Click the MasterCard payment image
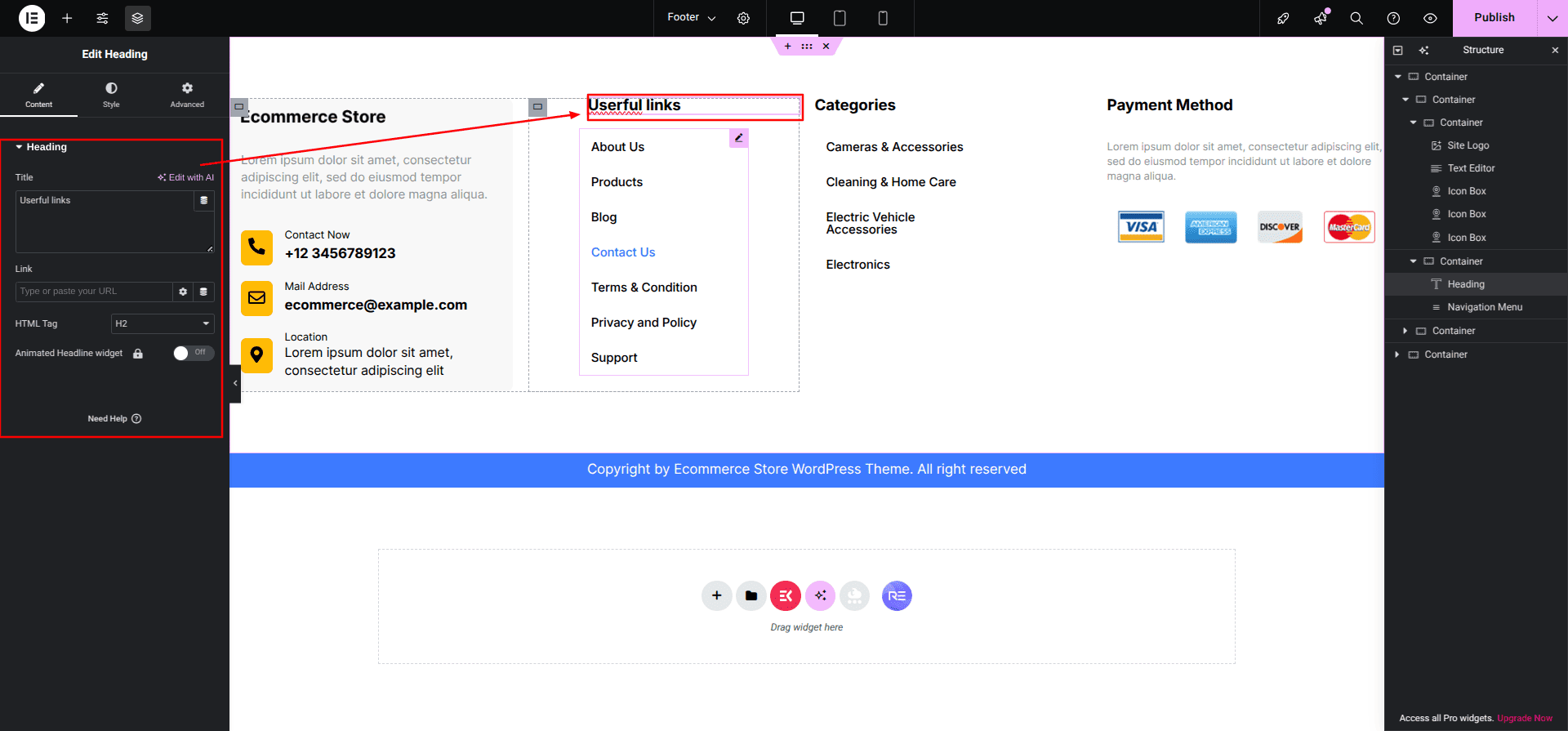Image resolution: width=1568 pixels, height=731 pixels. tap(1349, 227)
